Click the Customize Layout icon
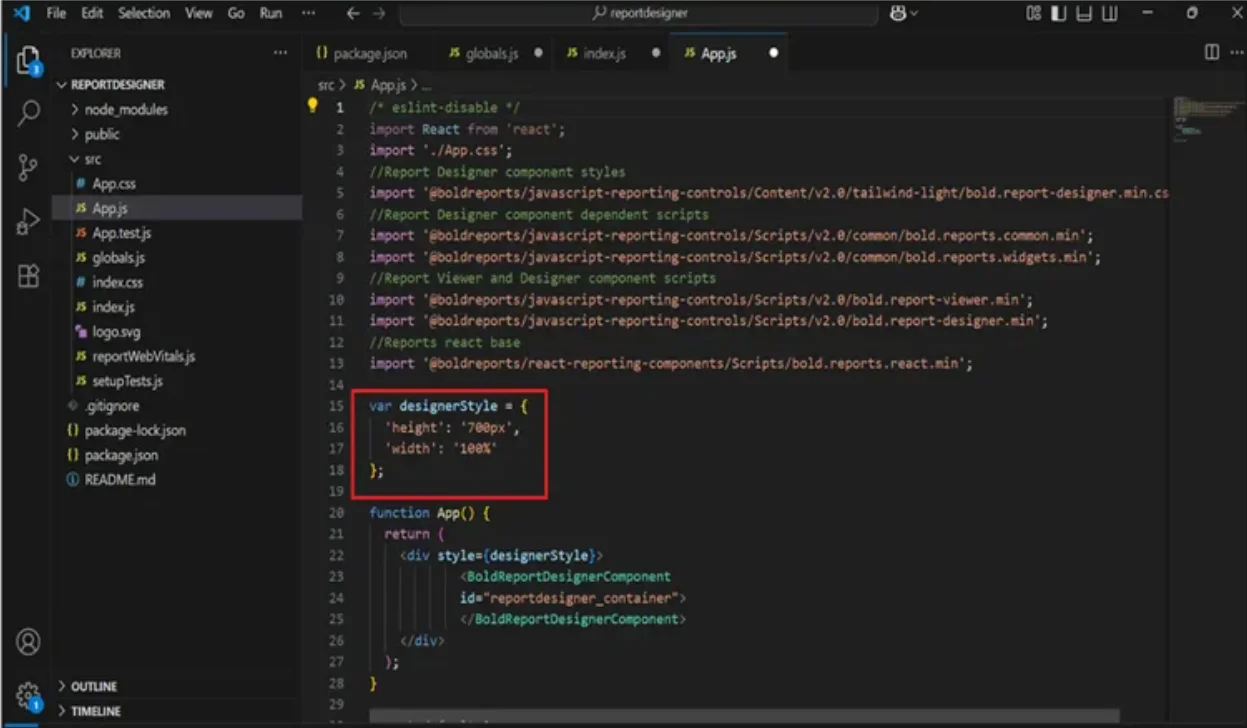1247x728 pixels. tap(1035, 14)
